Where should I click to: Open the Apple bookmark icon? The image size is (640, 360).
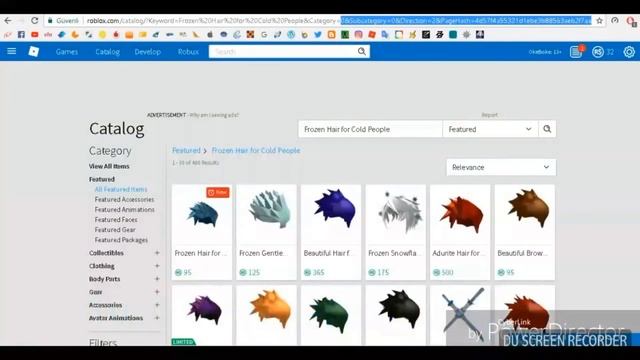tap(210, 35)
